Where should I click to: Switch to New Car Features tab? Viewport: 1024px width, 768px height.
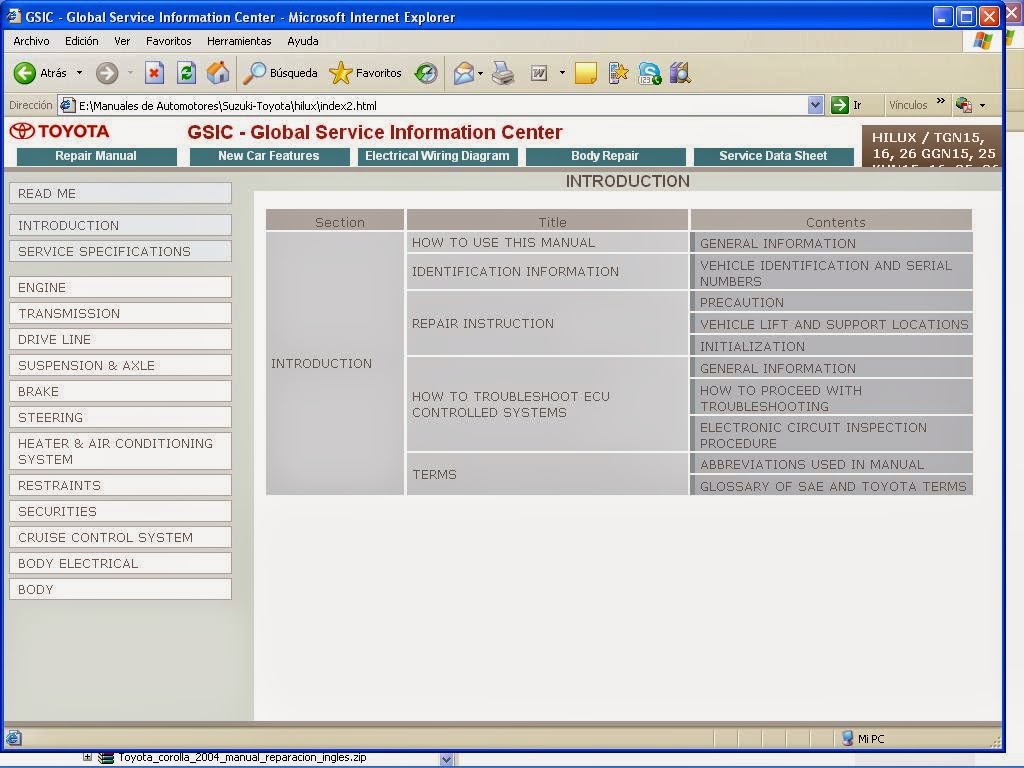point(269,156)
